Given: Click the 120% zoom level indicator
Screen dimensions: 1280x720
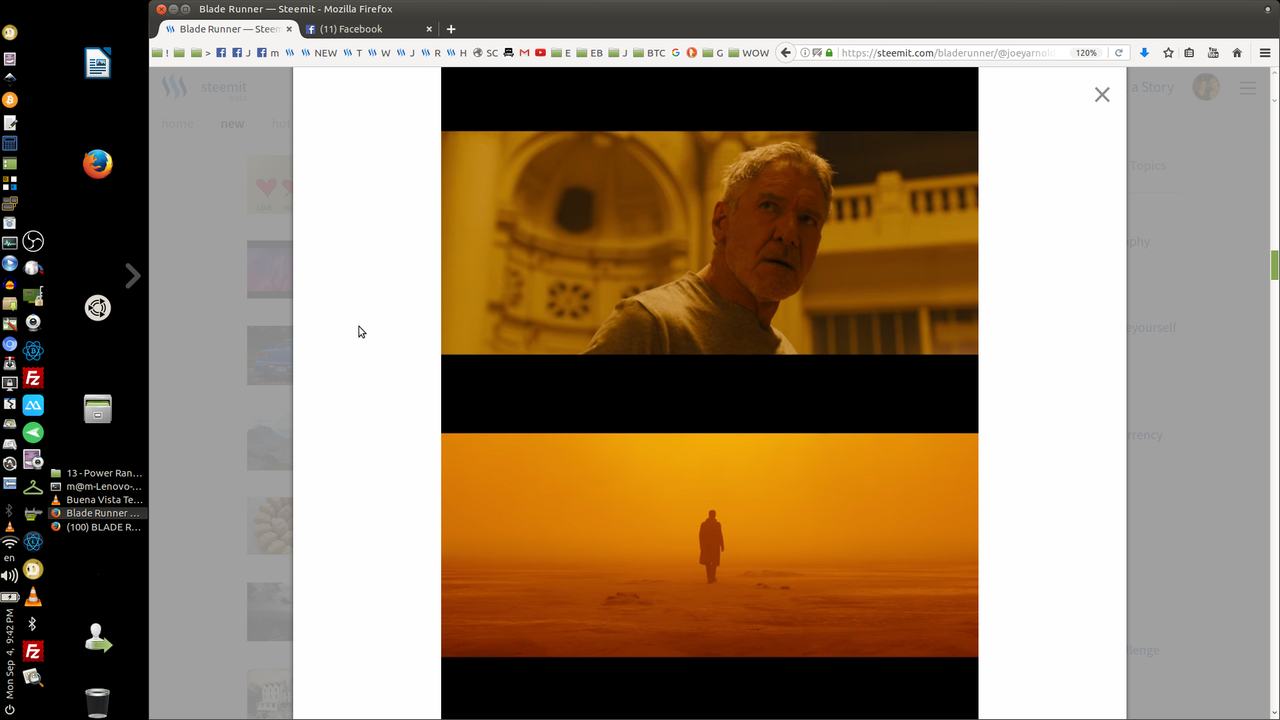Looking at the screenshot, I should click(x=1086, y=52).
